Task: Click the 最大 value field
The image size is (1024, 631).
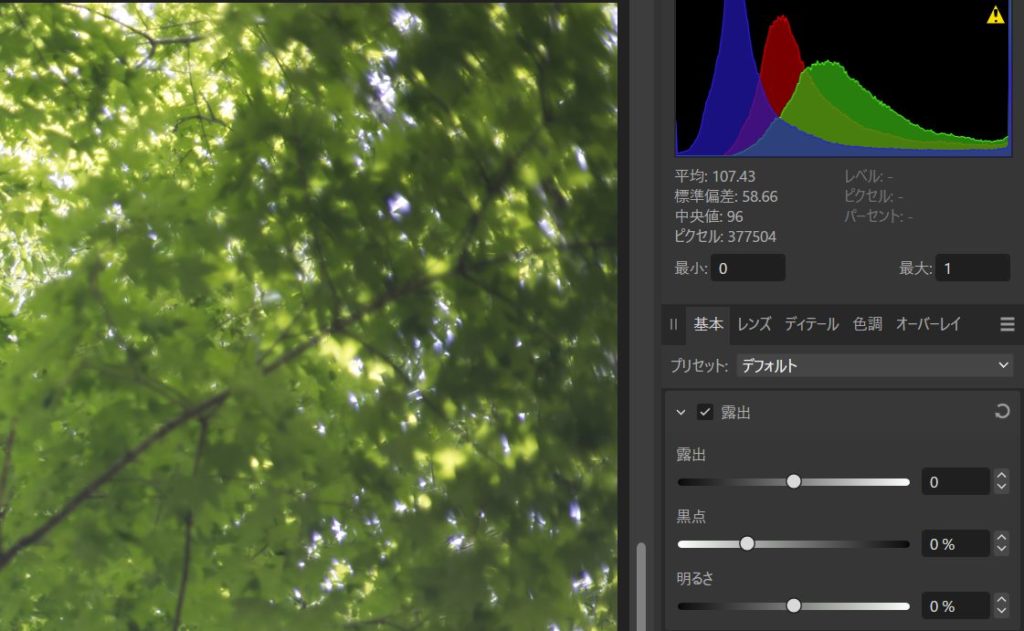Action: [973, 268]
